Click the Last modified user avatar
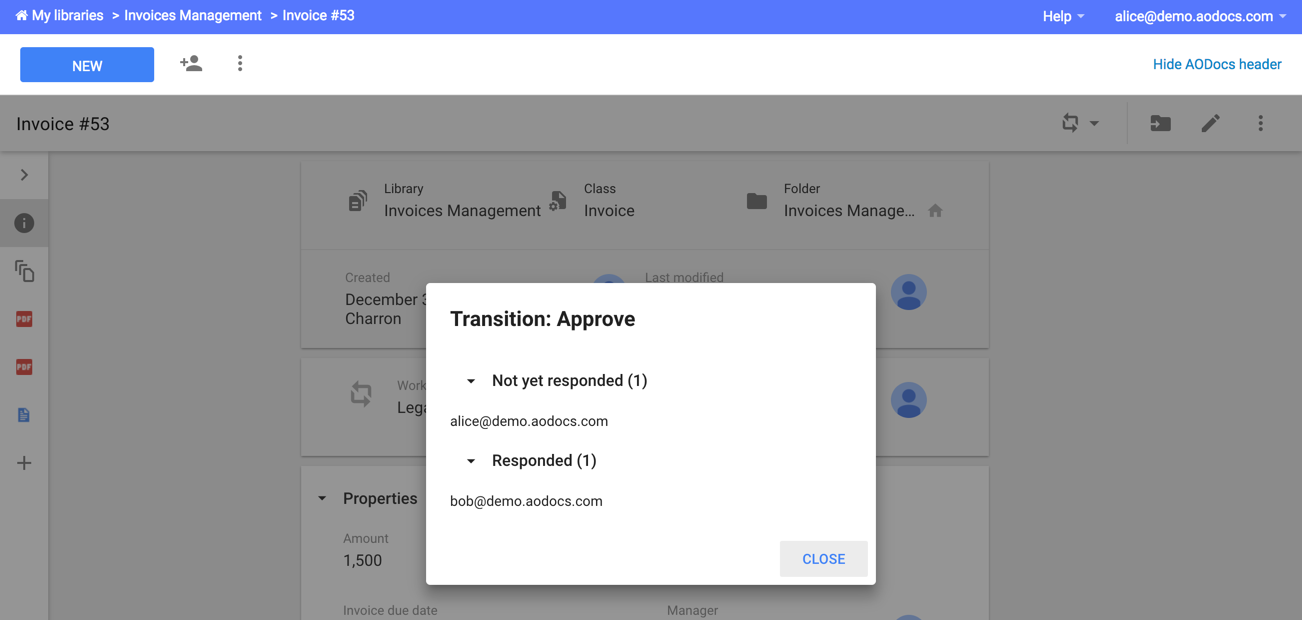Viewport: 1302px width, 620px height. pyautogui.click(x=908, y=292)
